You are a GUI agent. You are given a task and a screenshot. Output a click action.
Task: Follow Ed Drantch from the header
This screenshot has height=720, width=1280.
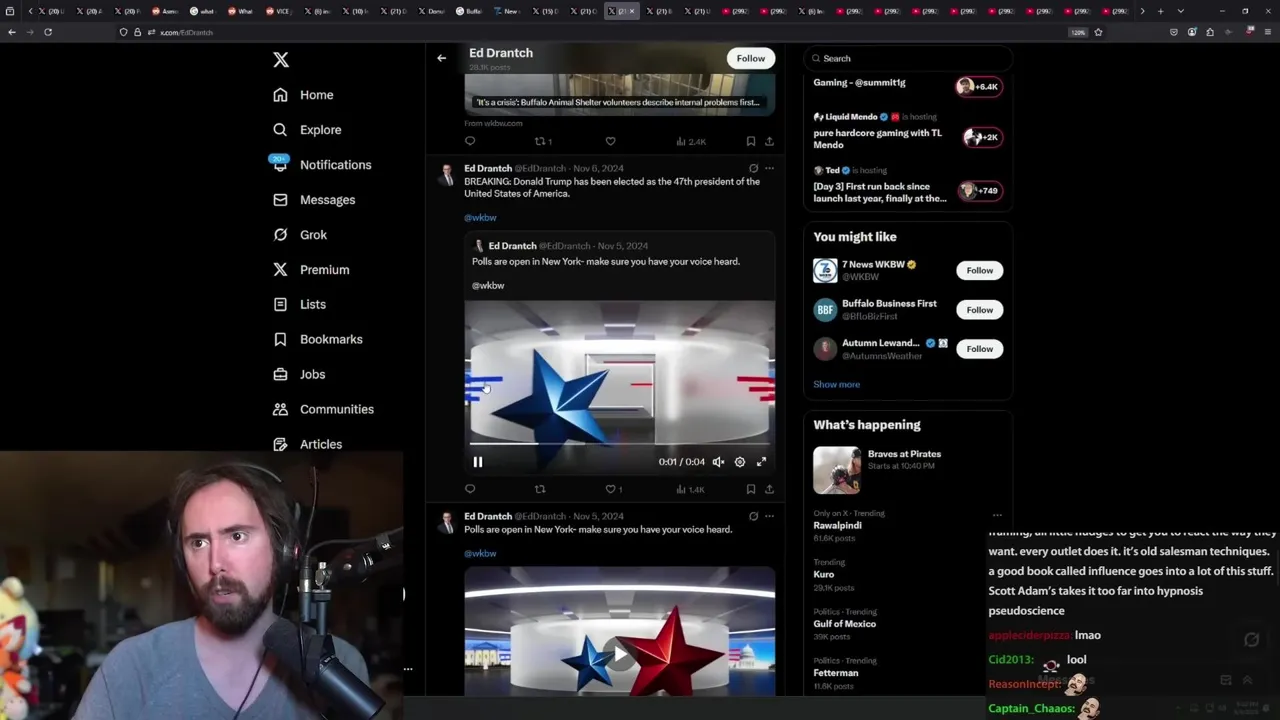coord(751,58)
